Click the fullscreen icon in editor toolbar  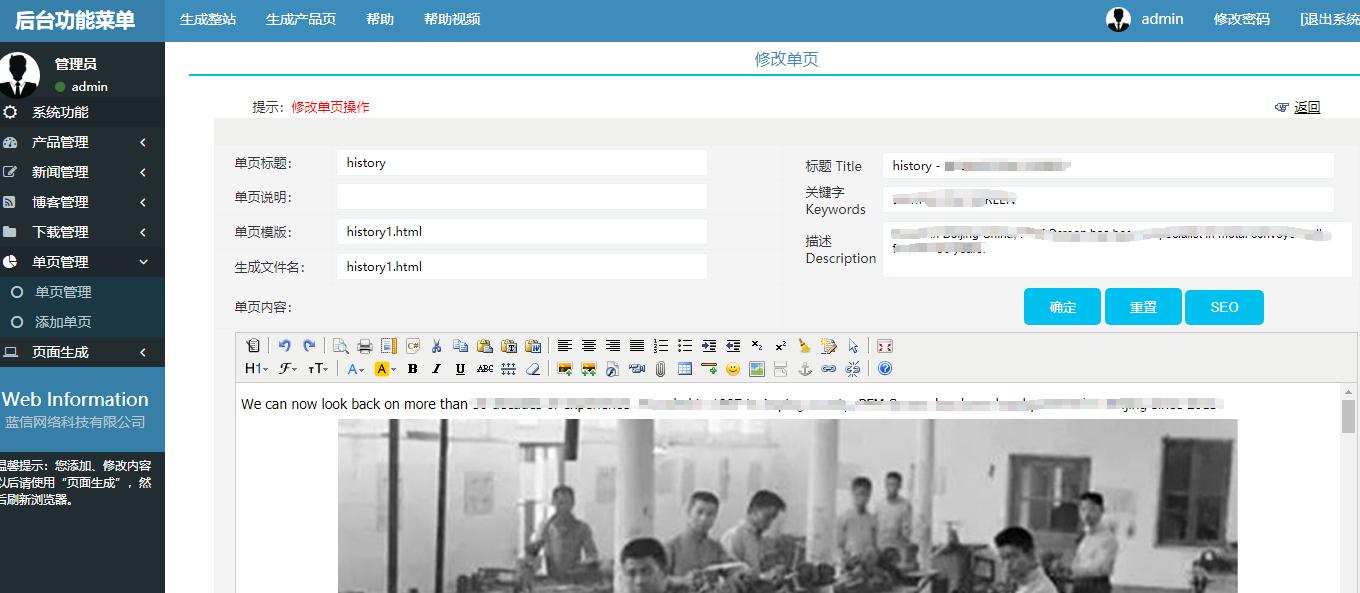point(884,346)
